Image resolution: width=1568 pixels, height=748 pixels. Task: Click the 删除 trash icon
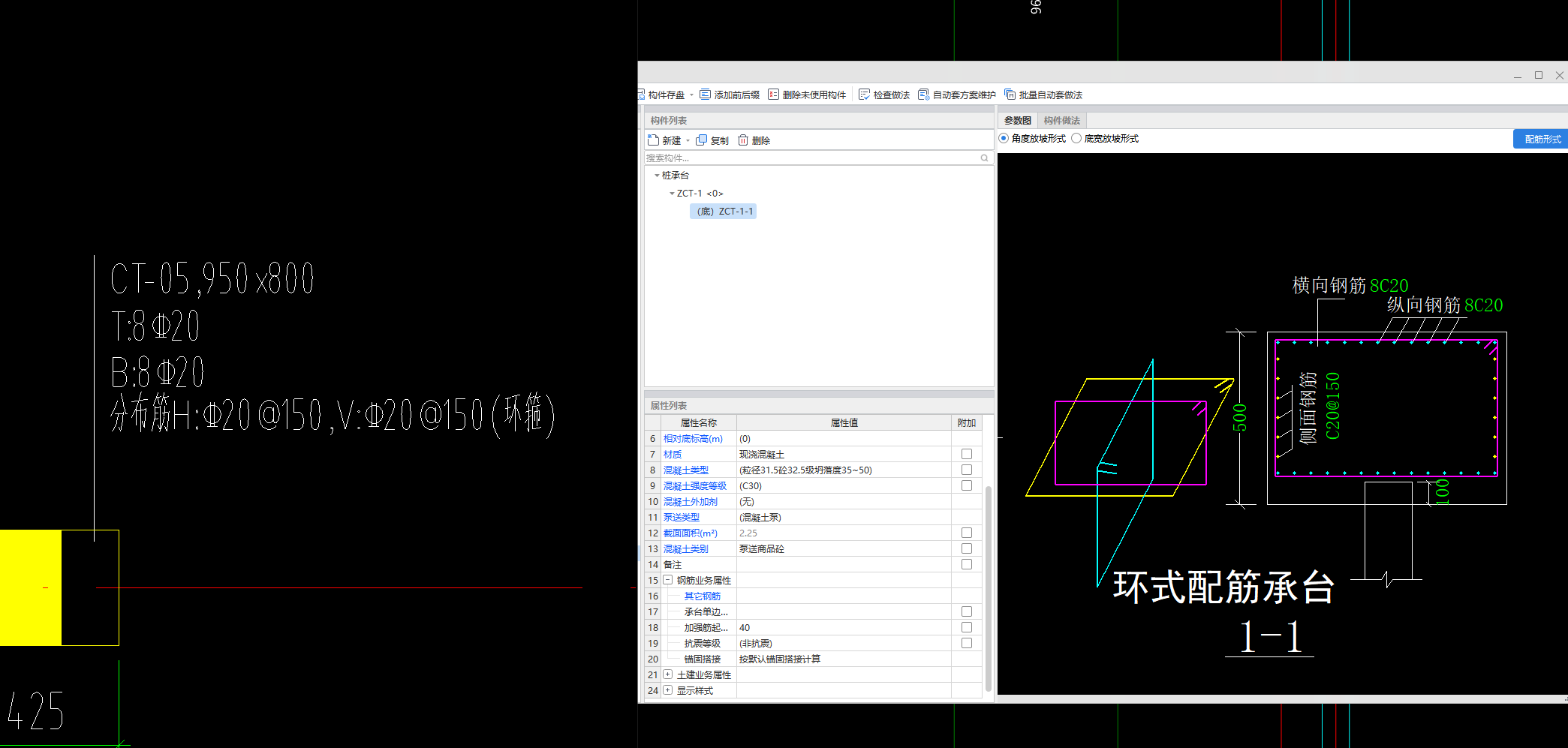pos(743,140)
